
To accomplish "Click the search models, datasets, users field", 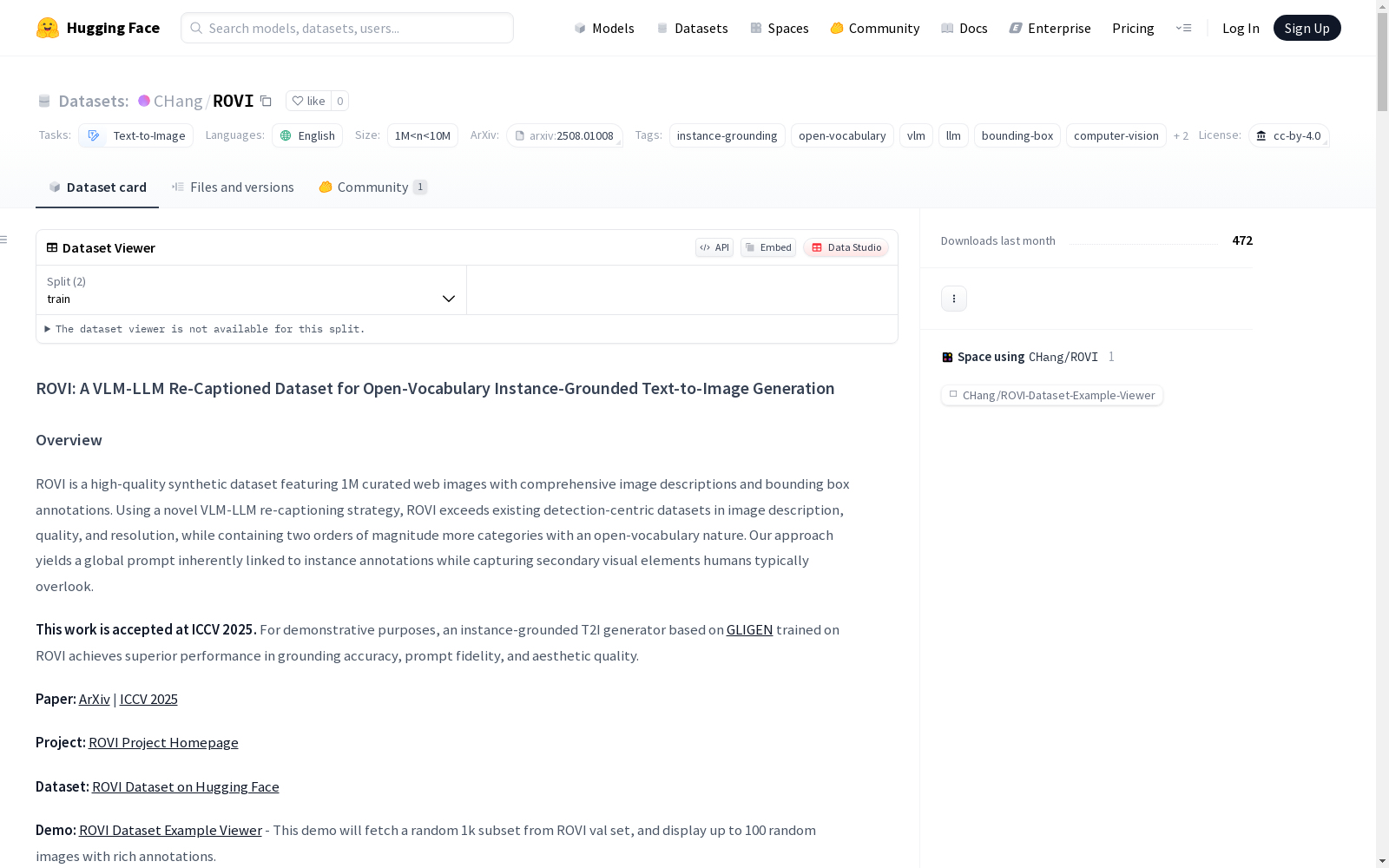I will pos(347,28).
